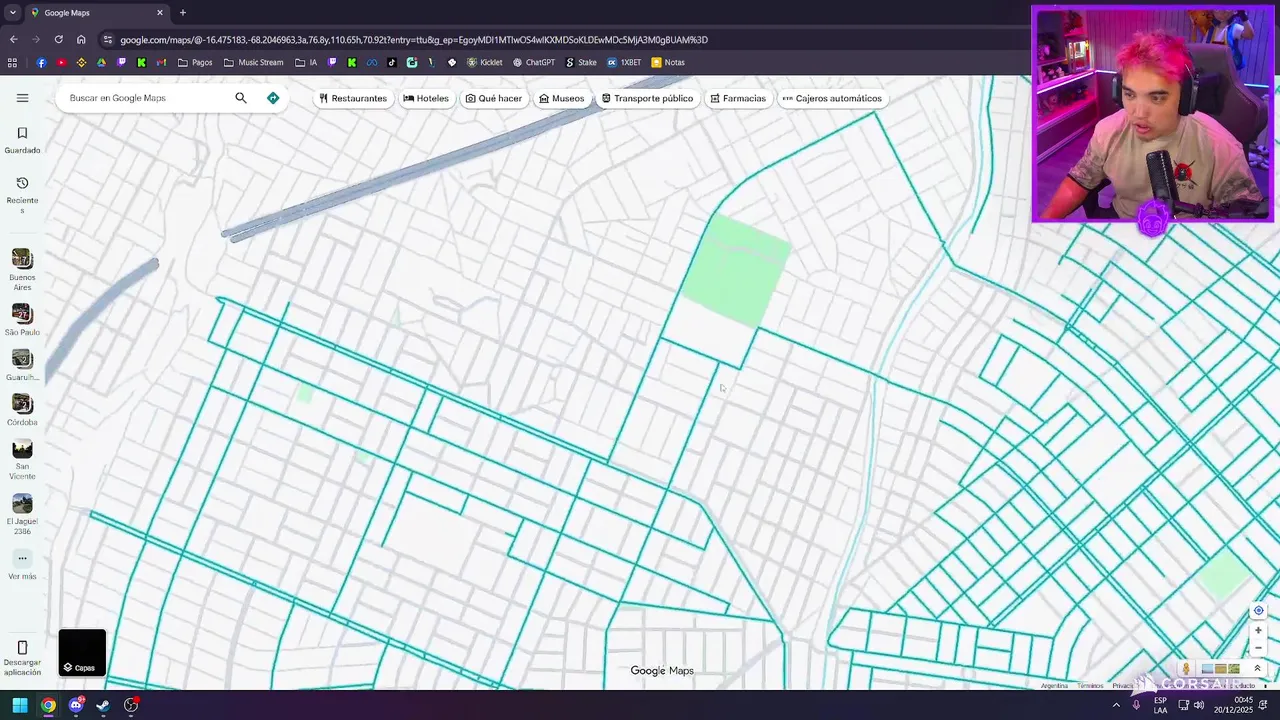Open the 1XBET bookmark

pos(624,62)
